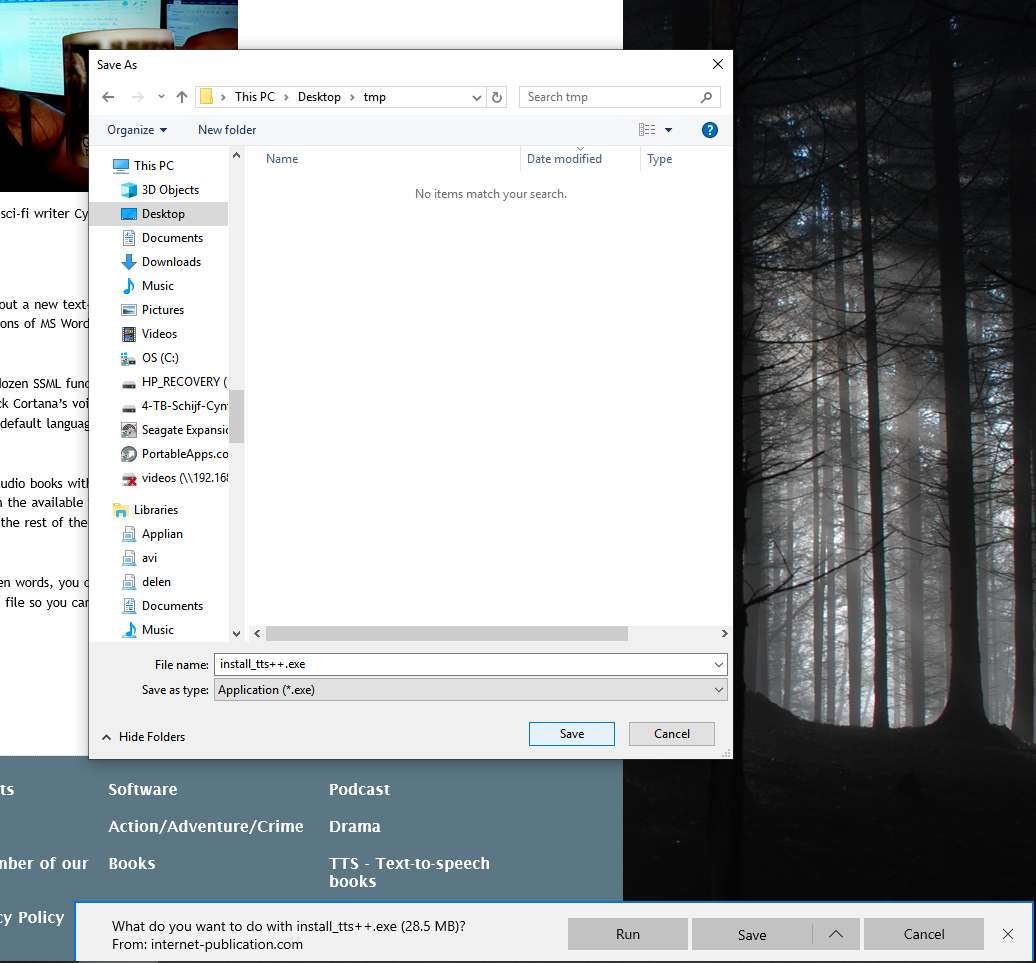Select This PC in the navigation tree

point(153,166)
